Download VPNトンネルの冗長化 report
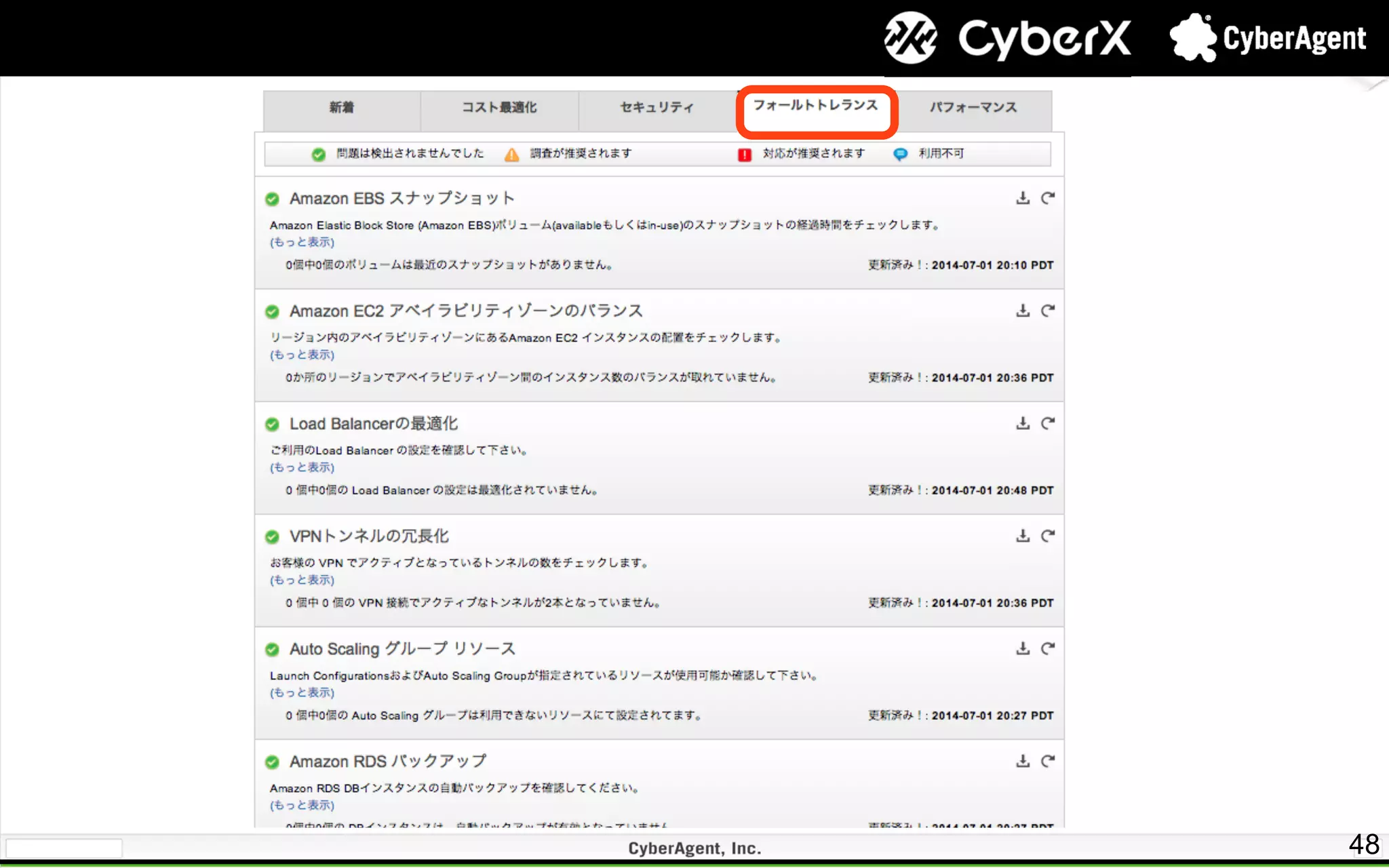Viewport: 1389px width, 868px height. coord(1023,536)
